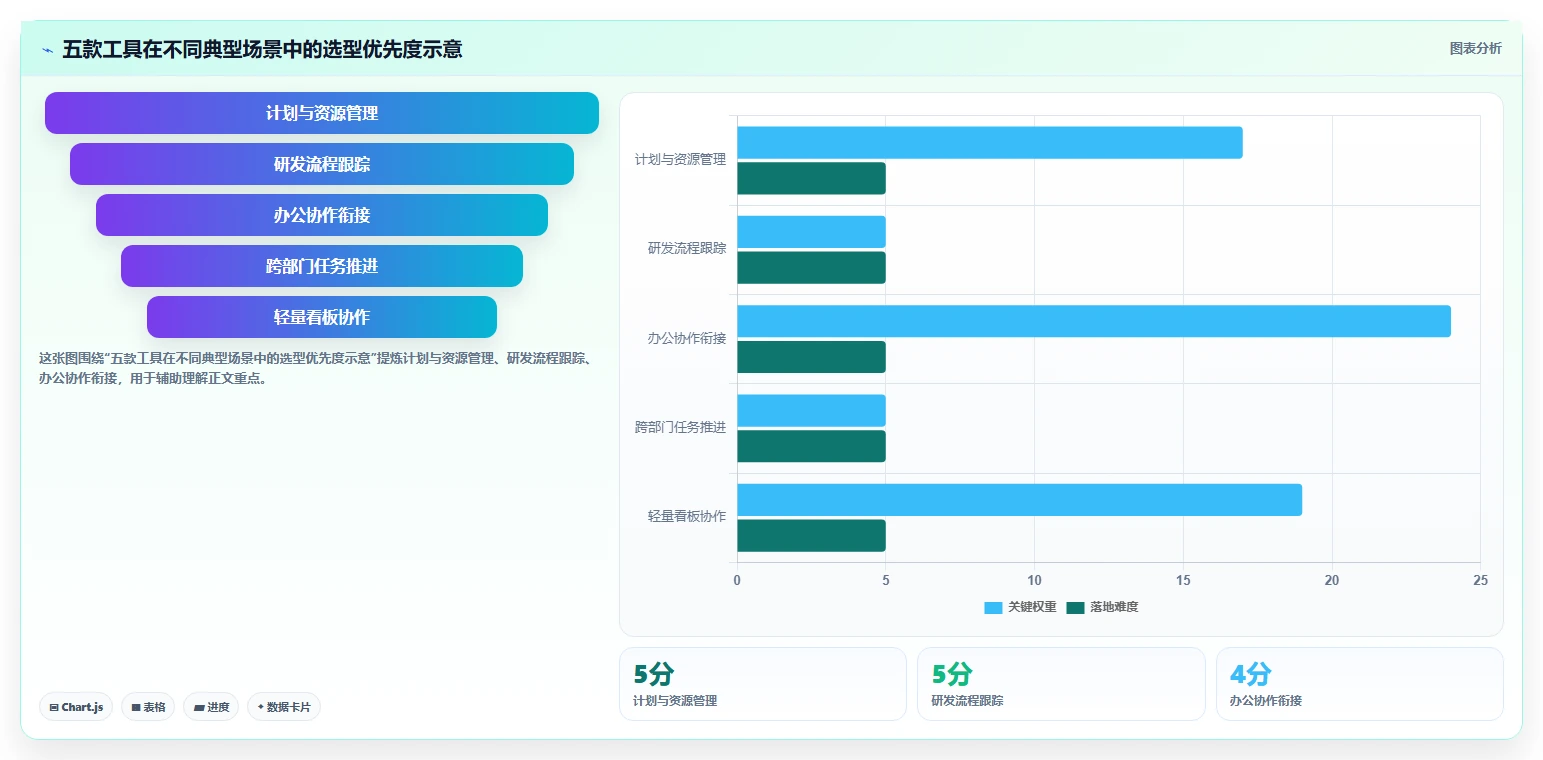Click the 关键权重 bar for 研发流程跟踪
1543x760 pixels.
(x=812, y=232)
